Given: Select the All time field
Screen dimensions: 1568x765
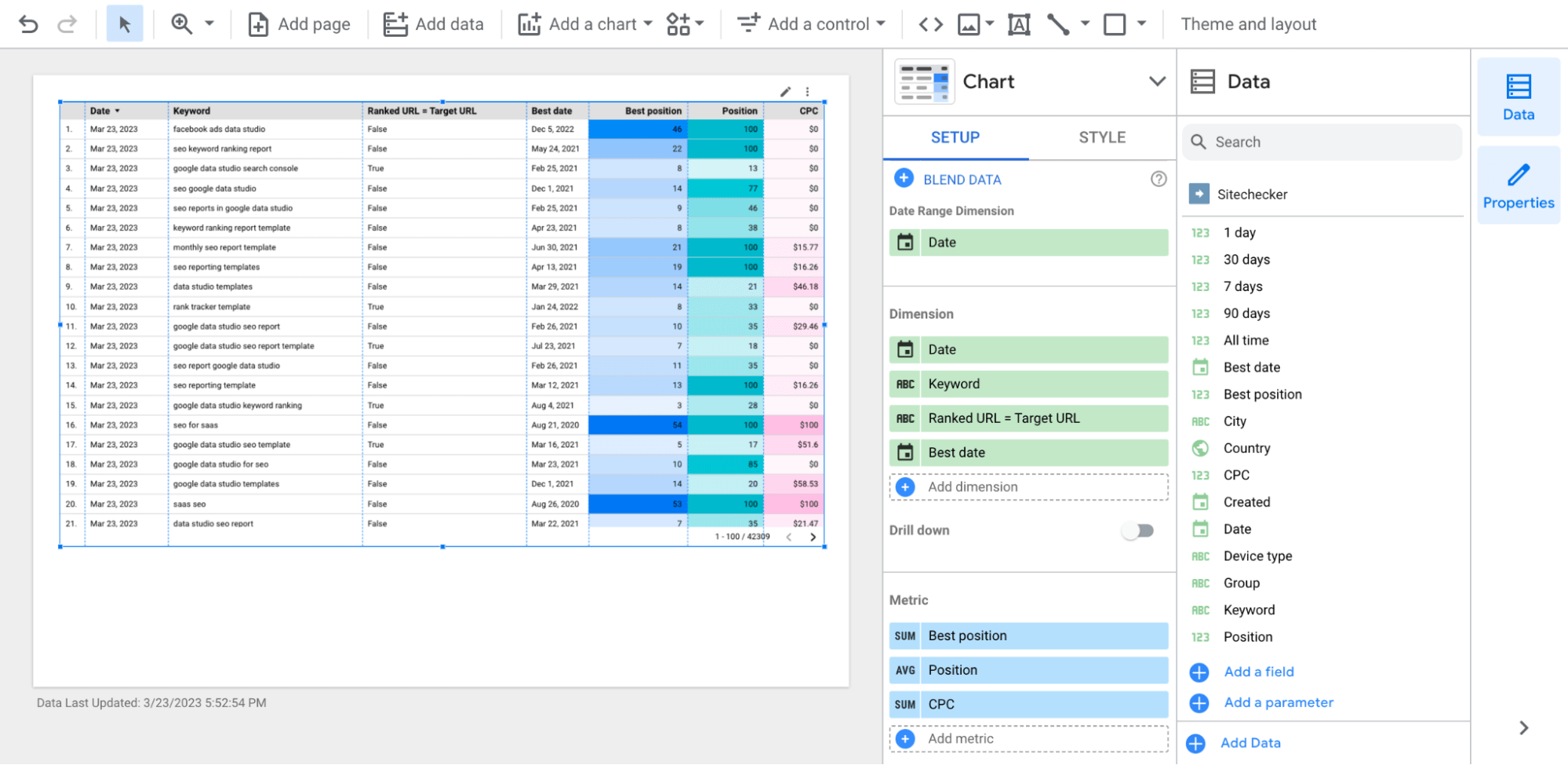Looking at the screenshot, I should (x=1246, y=341).
